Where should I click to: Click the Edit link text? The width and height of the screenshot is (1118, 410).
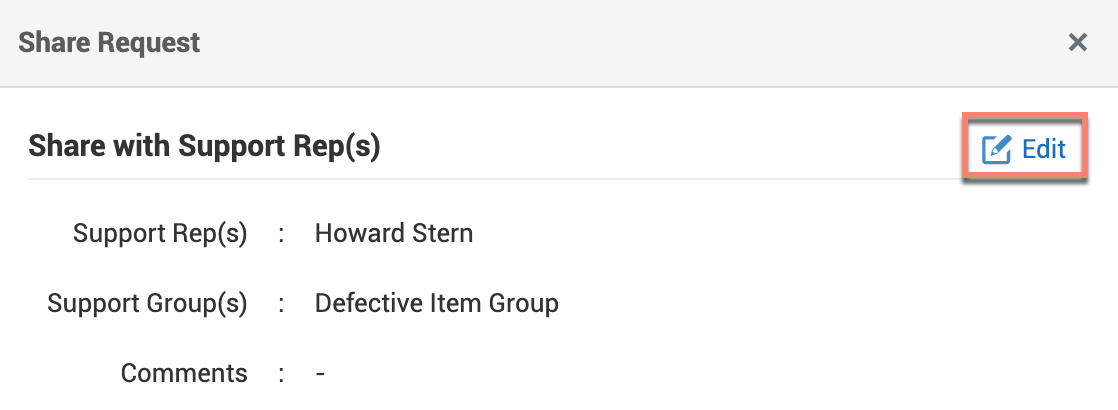tap(1044, 150)
